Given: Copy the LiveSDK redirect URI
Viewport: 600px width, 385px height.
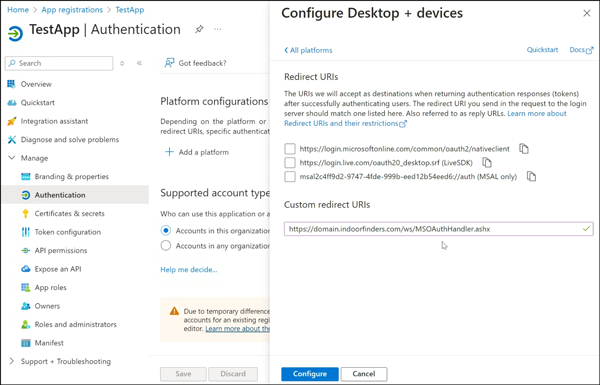Looking at the screenshot, I should coord(487,163).
